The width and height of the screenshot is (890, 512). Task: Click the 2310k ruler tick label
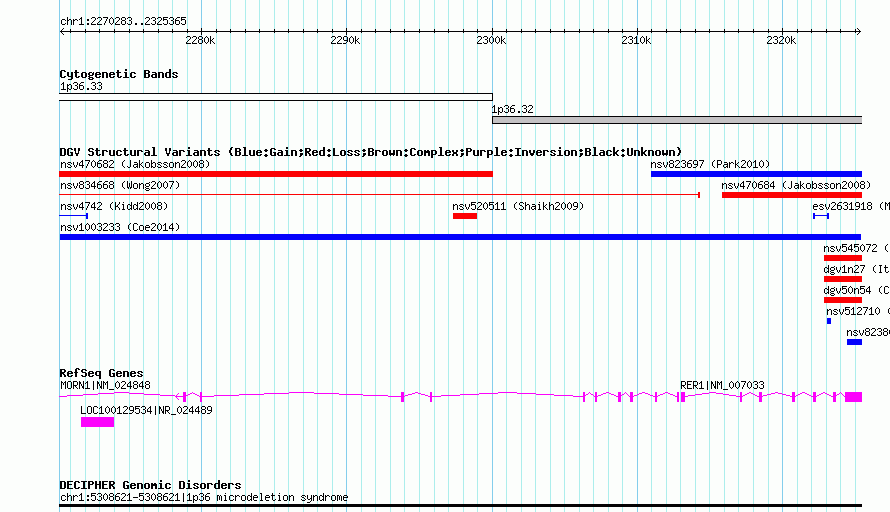tap(636, 40)
